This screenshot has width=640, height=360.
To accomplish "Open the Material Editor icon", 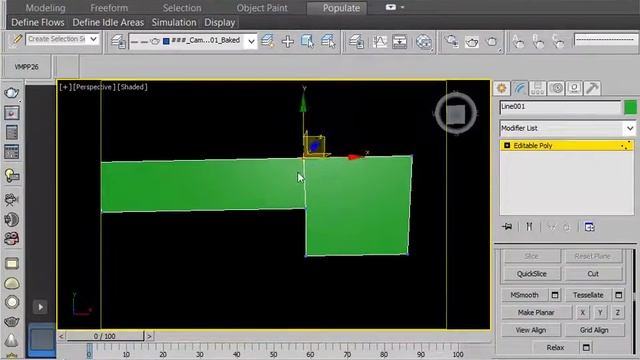I will (x=424, y=41).
